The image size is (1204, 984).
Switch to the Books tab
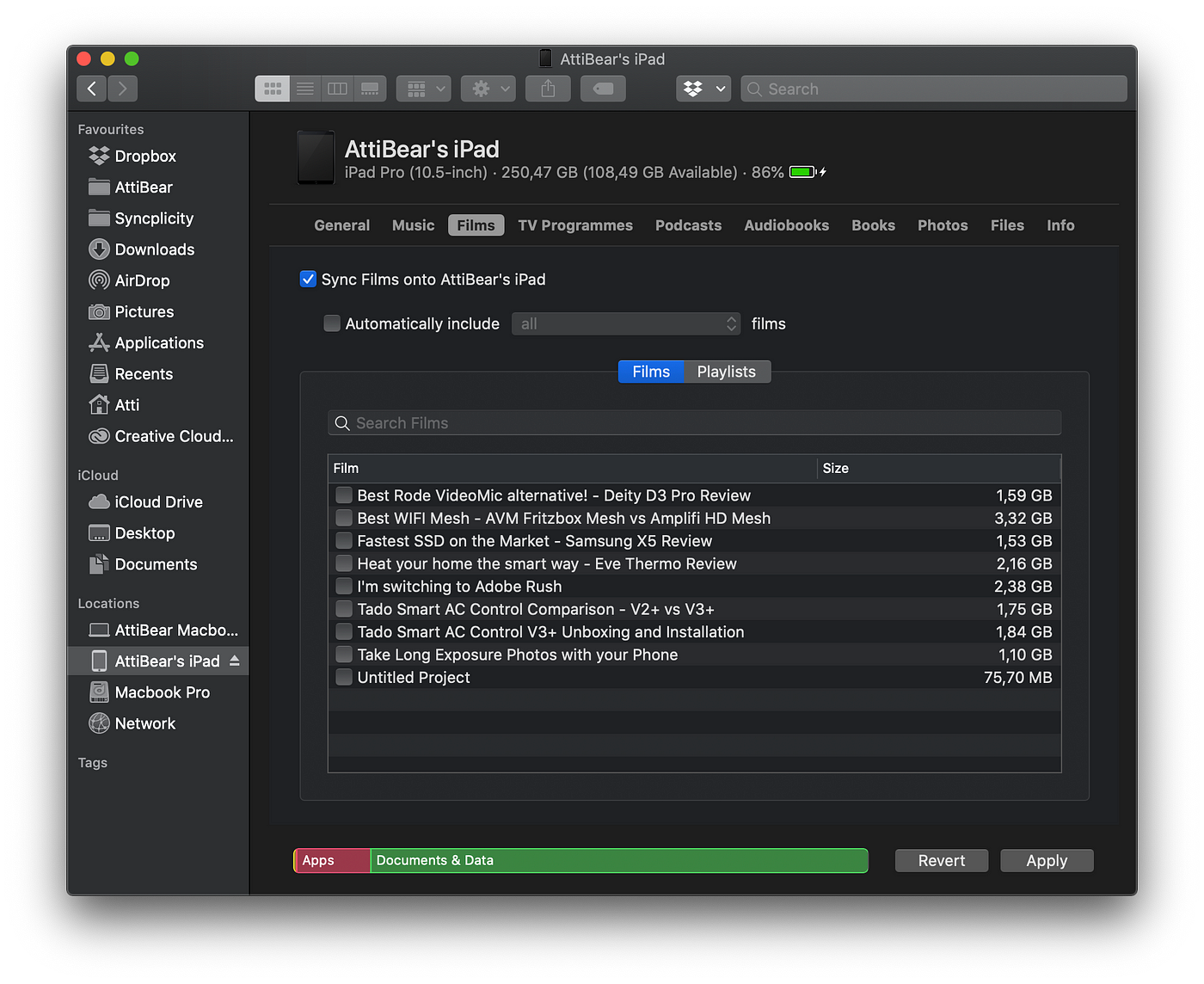tap(873, 225)
